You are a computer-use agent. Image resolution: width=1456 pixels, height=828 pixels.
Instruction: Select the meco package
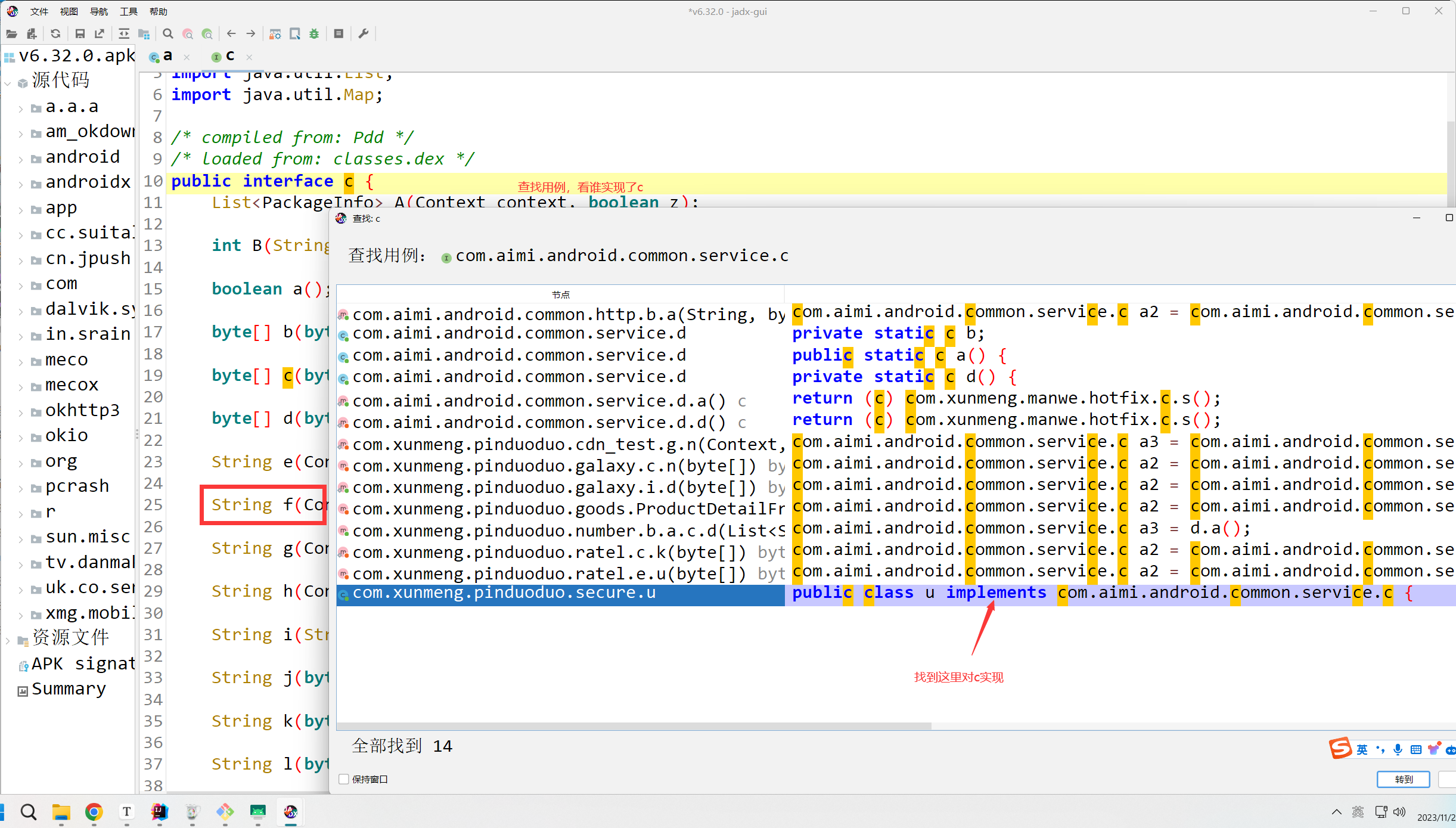click(67, 361)
